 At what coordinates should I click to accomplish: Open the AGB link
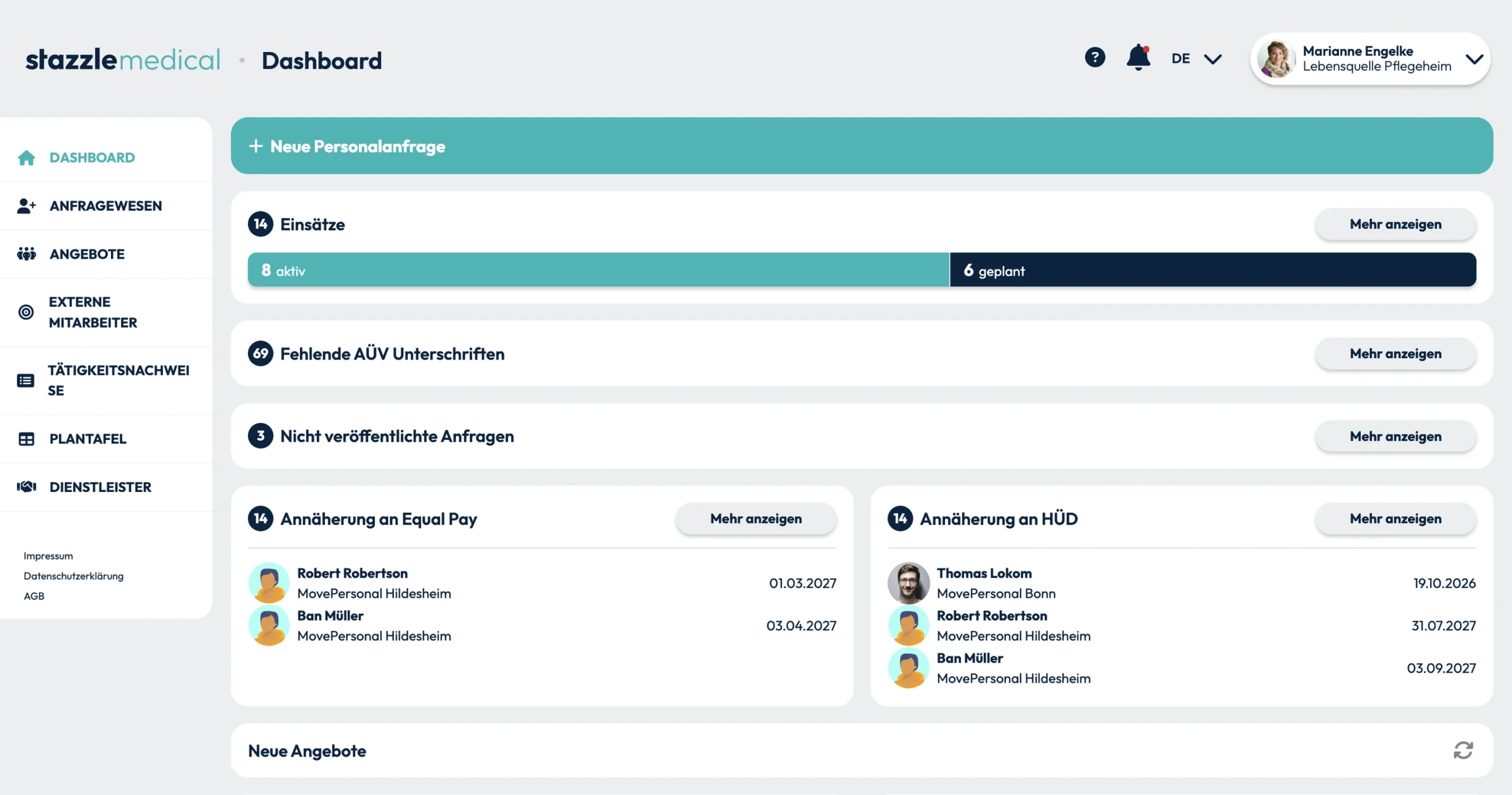[x=34, y=596]
